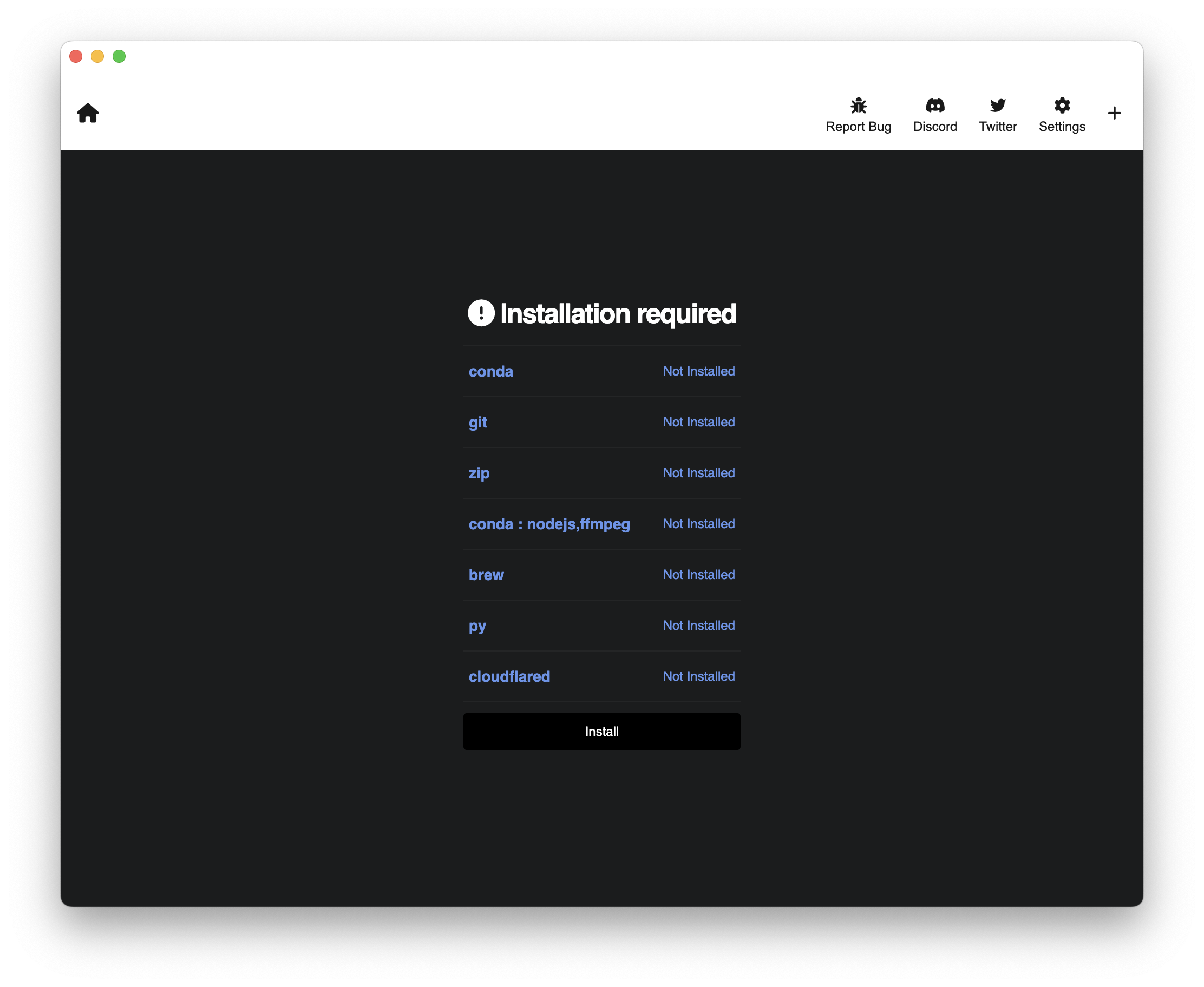1204x987 pixels.
Task: Select the cloudflared requirement item
Action: (509, 676)
